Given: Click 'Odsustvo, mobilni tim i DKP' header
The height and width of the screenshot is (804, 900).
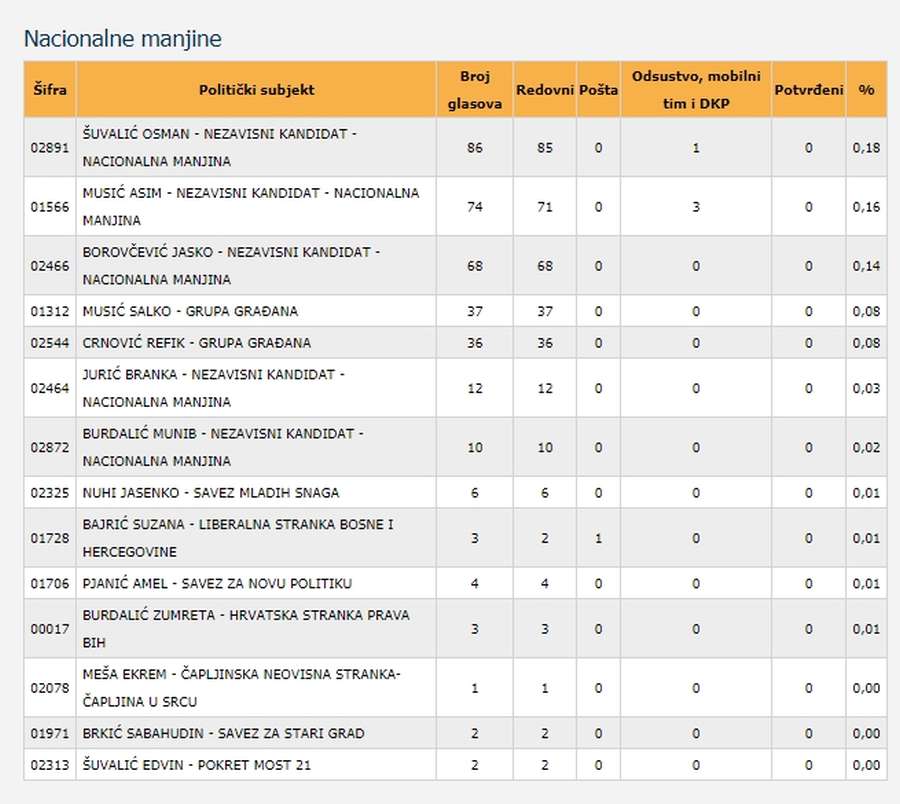Looking at the screenshot, I should 695,90.
